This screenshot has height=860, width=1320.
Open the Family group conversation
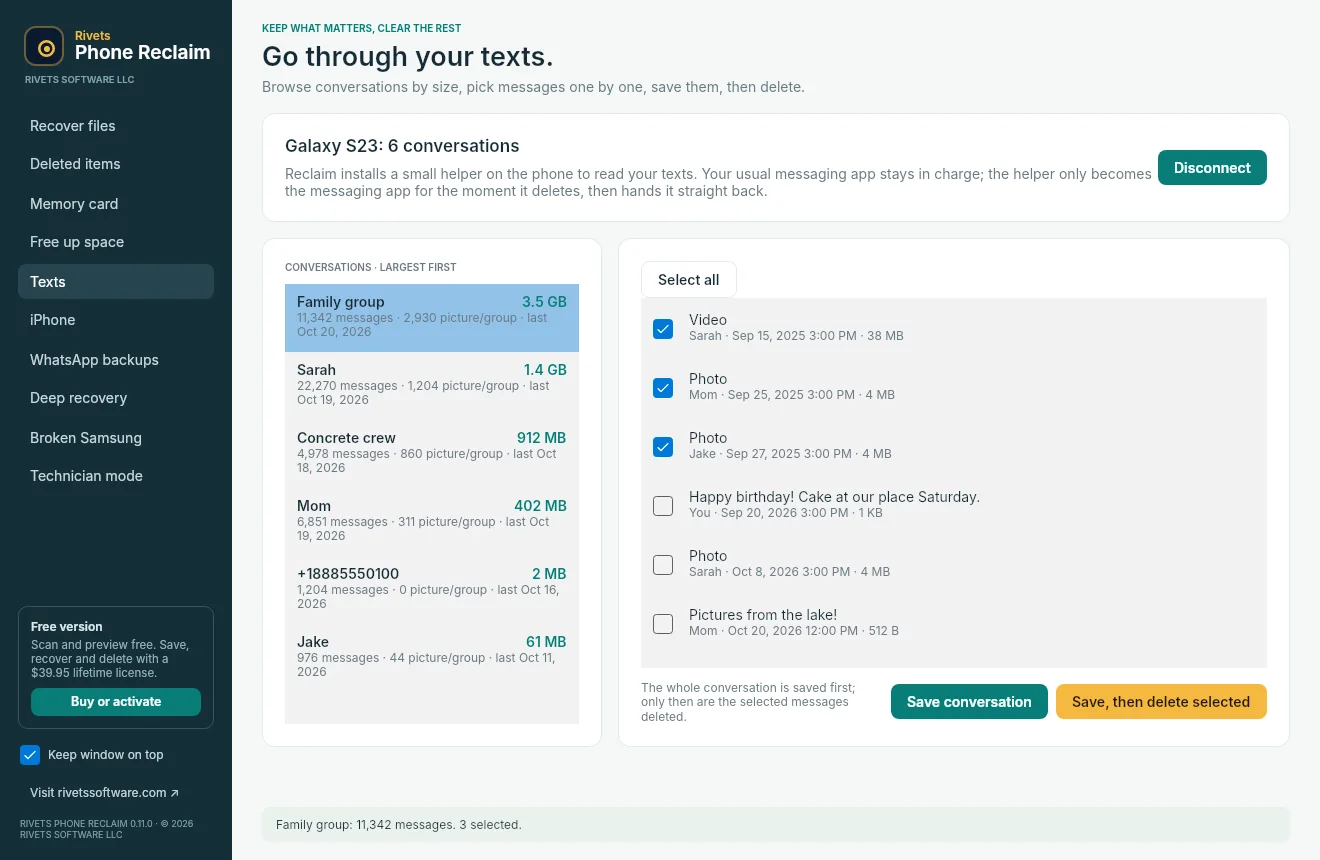pos(432,318)
